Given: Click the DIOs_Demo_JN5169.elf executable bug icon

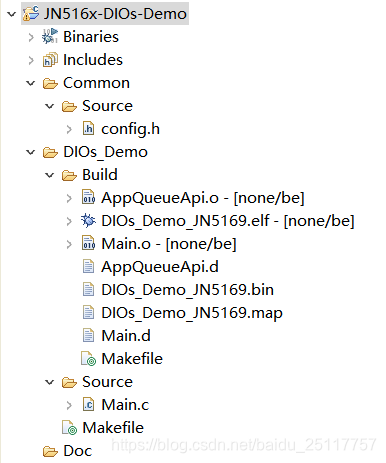Looking at the screenshot, I should pyautogui.click(x=88, y=221).
